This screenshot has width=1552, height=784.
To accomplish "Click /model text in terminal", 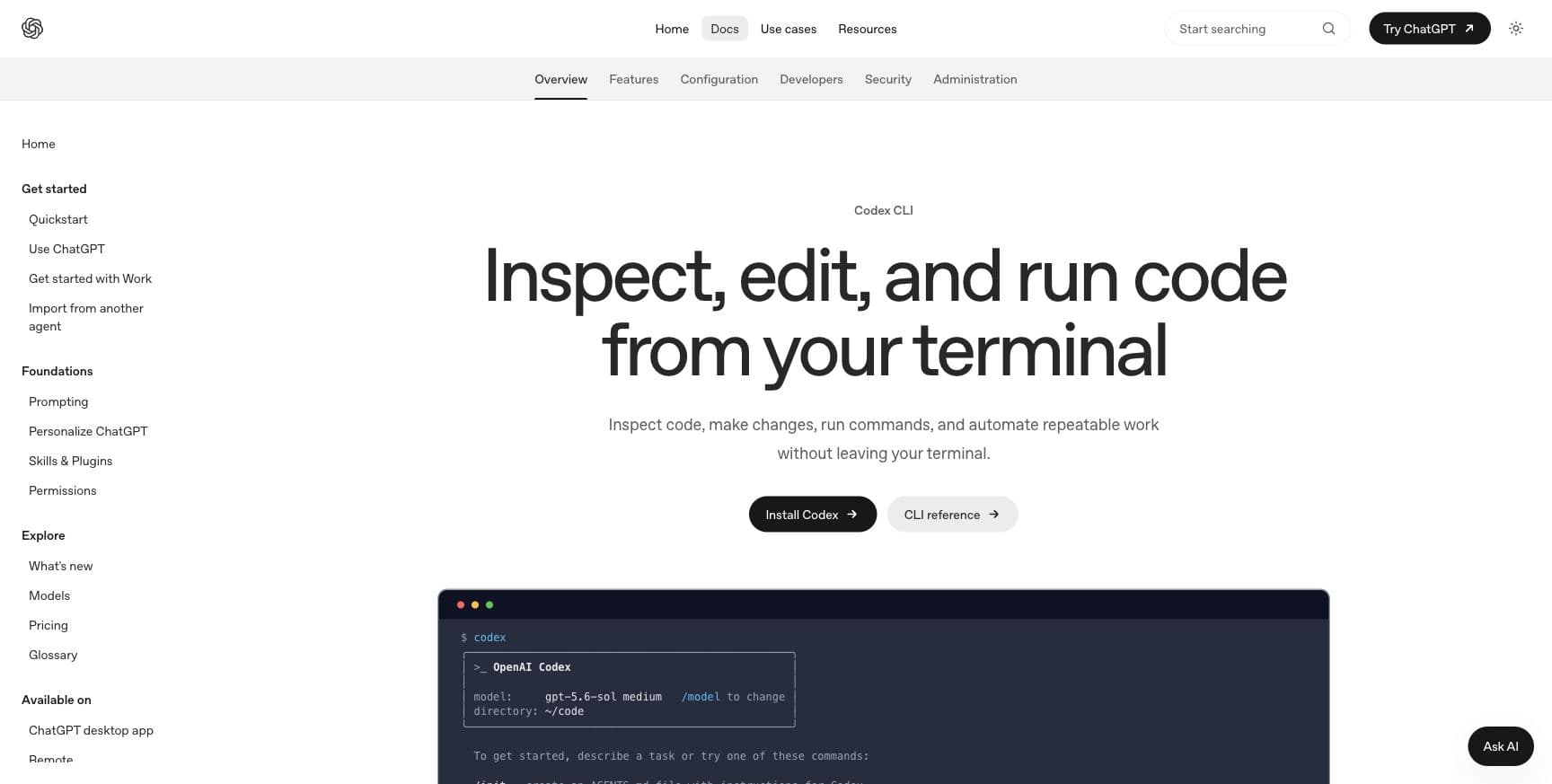I will point(701,697).
